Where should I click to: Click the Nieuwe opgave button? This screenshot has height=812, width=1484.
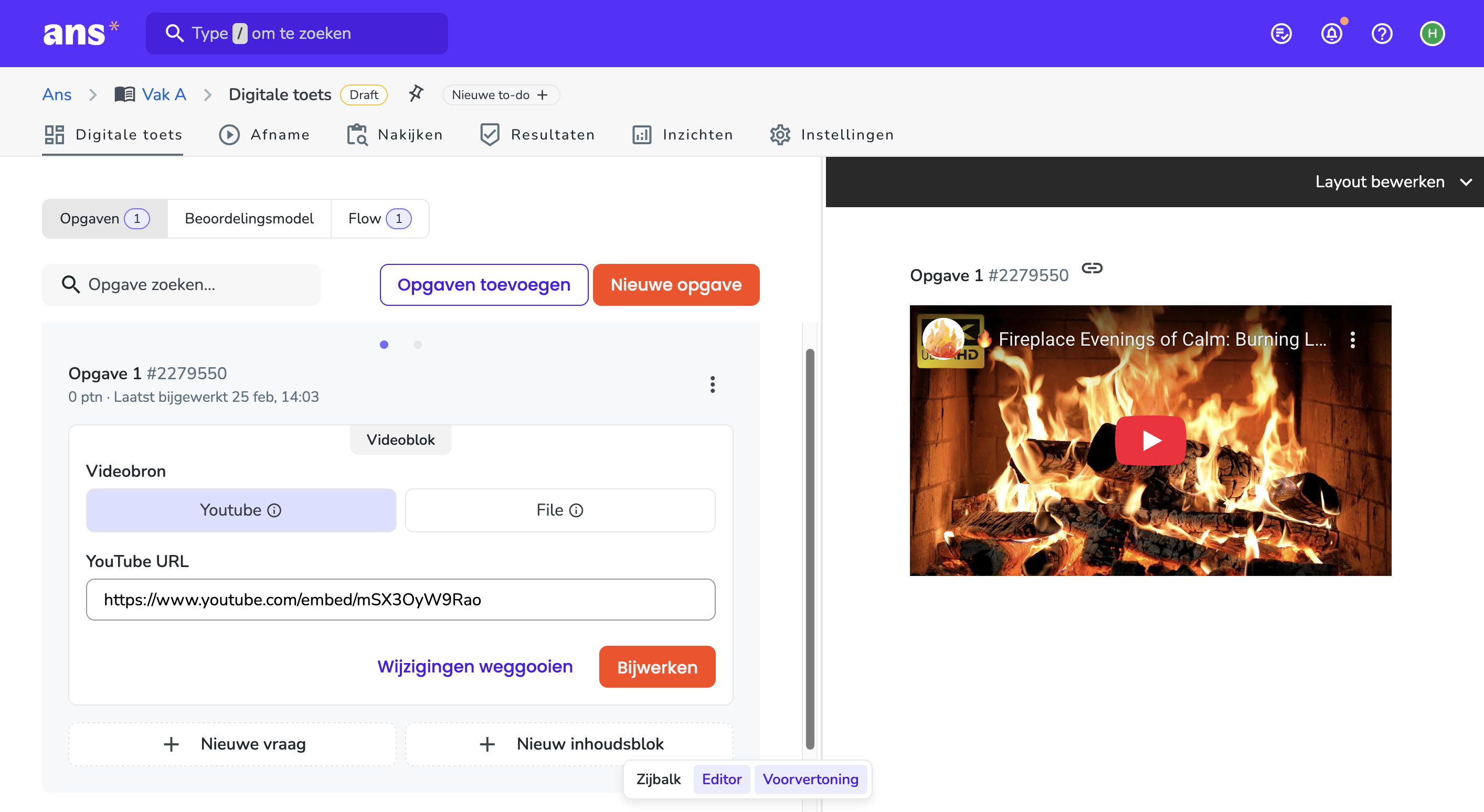pos(676,284)
